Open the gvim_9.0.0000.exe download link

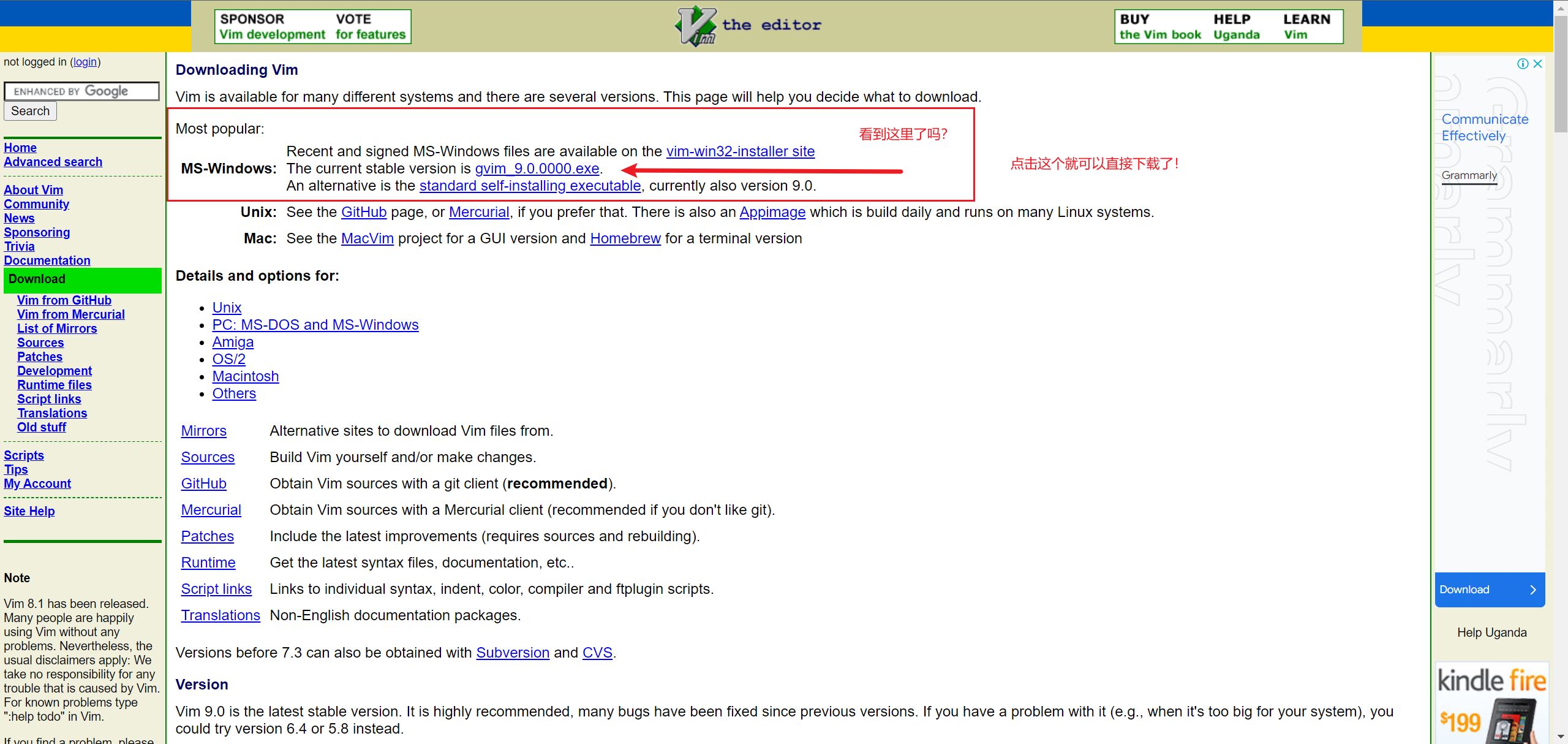click(537, 169)
